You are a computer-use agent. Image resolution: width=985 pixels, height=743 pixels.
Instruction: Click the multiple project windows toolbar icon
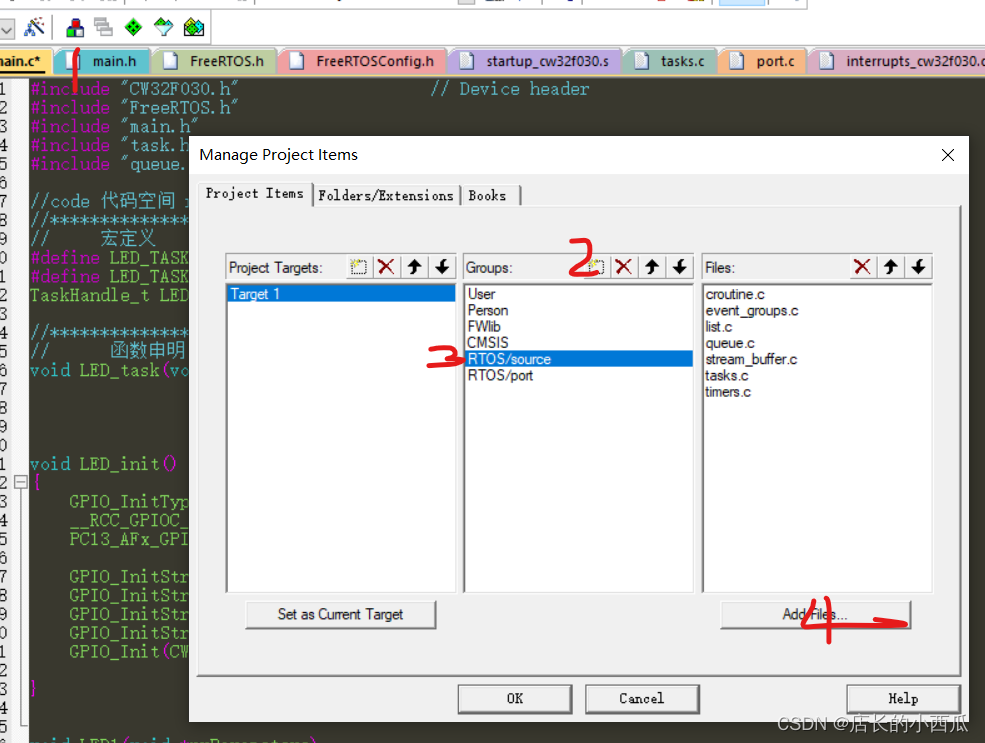click(x=101, y=26)
